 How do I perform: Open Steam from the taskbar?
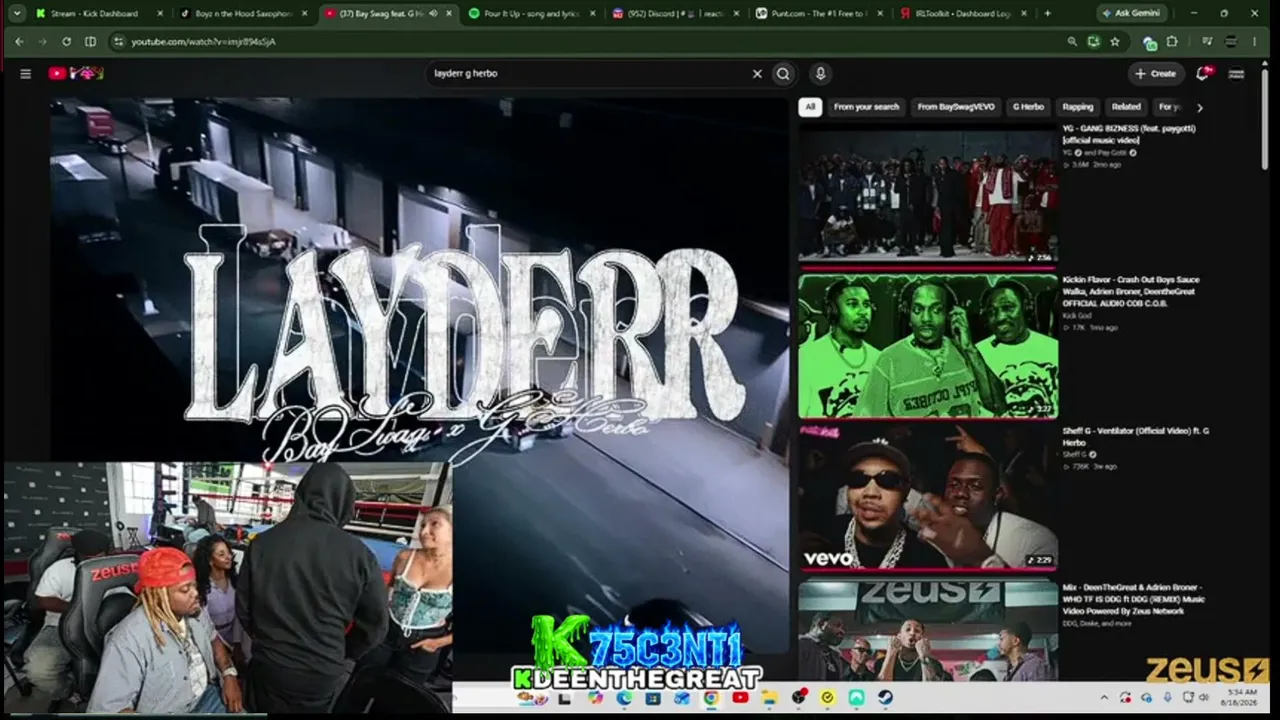(885, 697)
